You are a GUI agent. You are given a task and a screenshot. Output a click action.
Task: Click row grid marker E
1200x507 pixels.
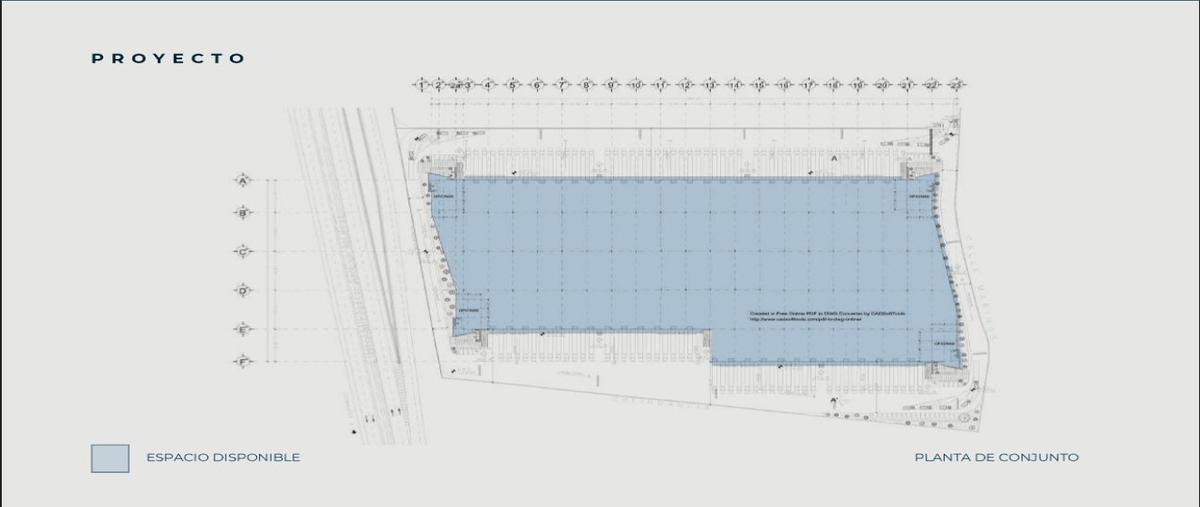tap(242, 330)
